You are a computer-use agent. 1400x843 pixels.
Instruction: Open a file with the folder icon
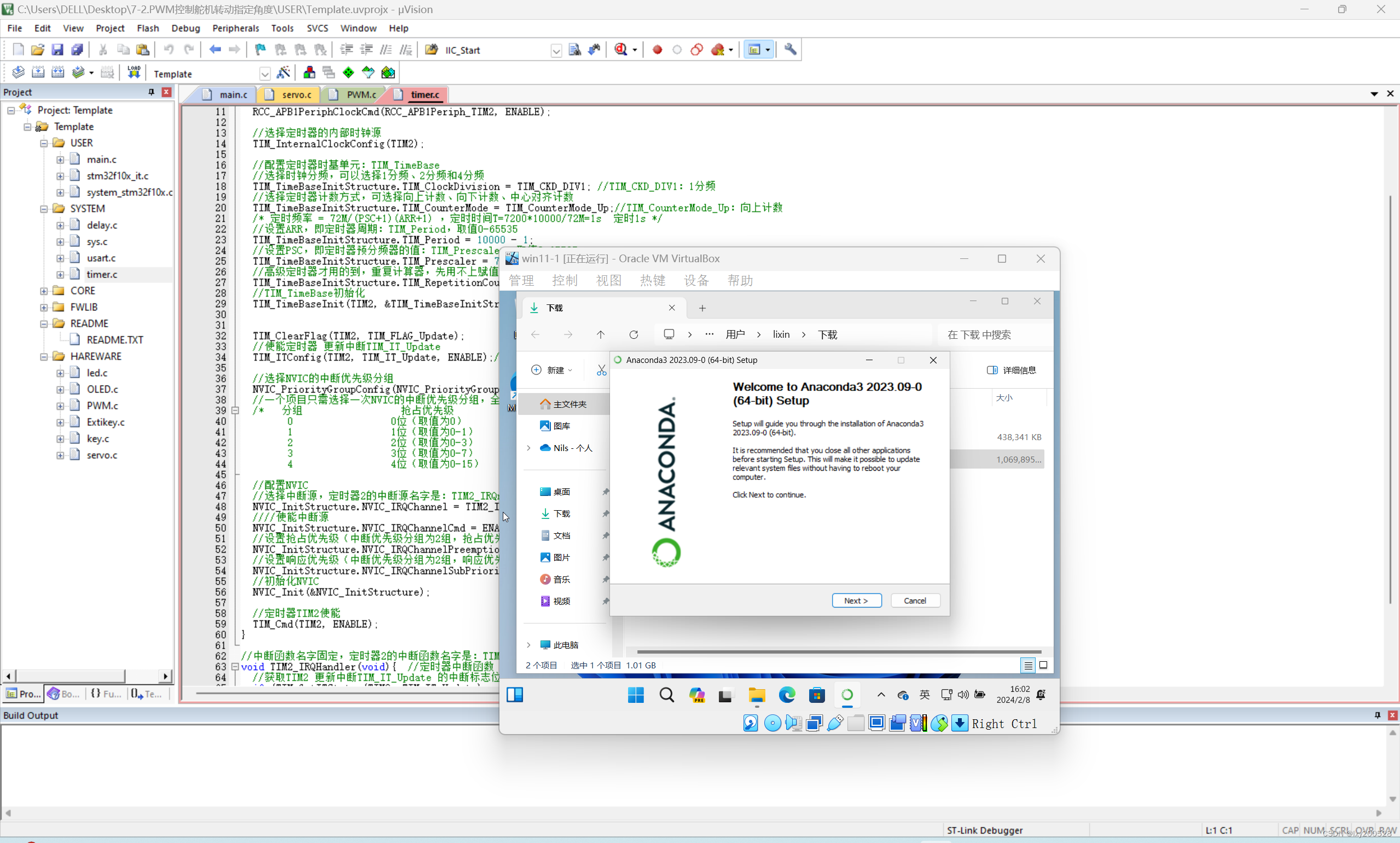[37, 50]
